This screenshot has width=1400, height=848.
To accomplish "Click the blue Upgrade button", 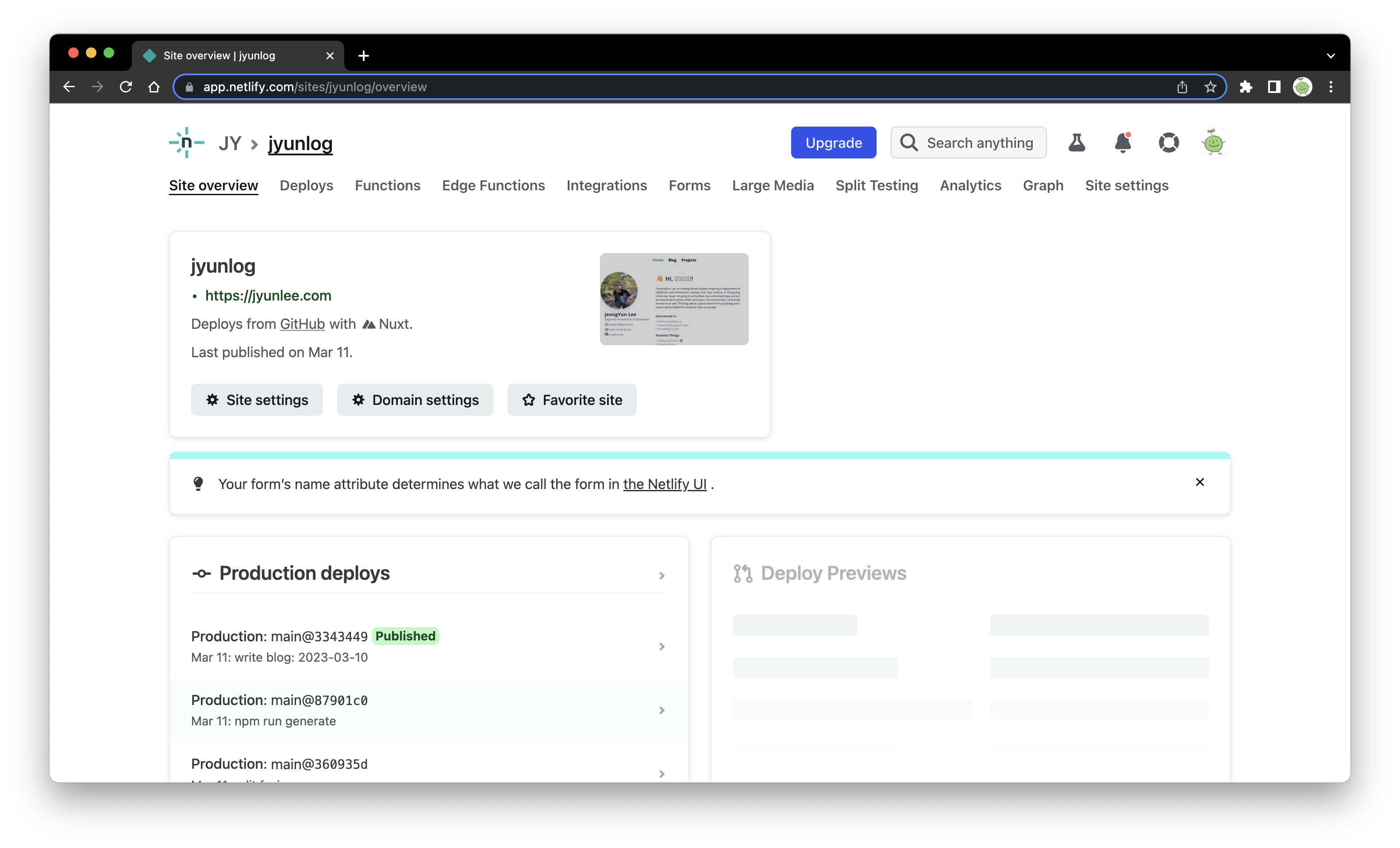I will [834, 143].
